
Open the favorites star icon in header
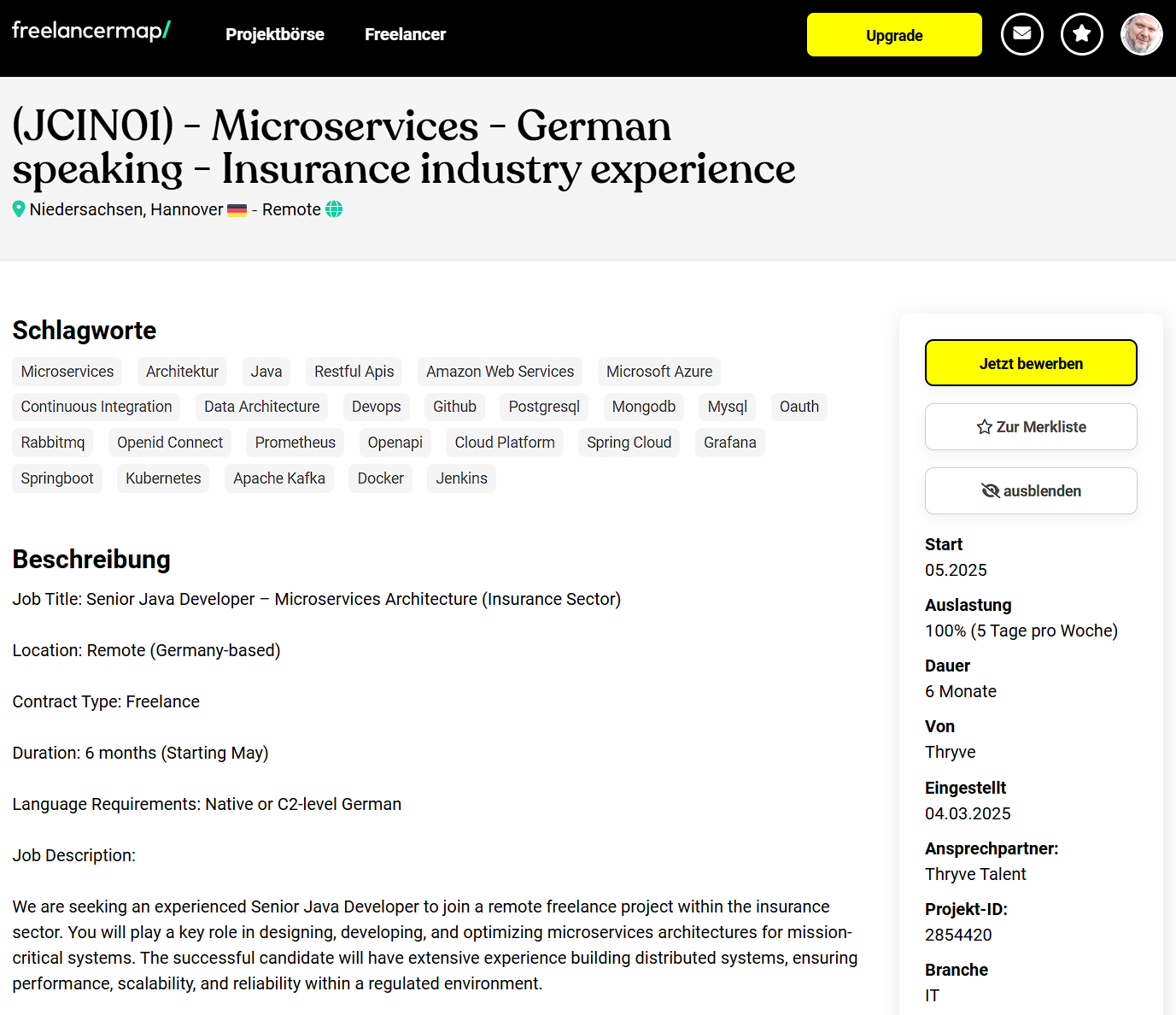[1081, 34]
